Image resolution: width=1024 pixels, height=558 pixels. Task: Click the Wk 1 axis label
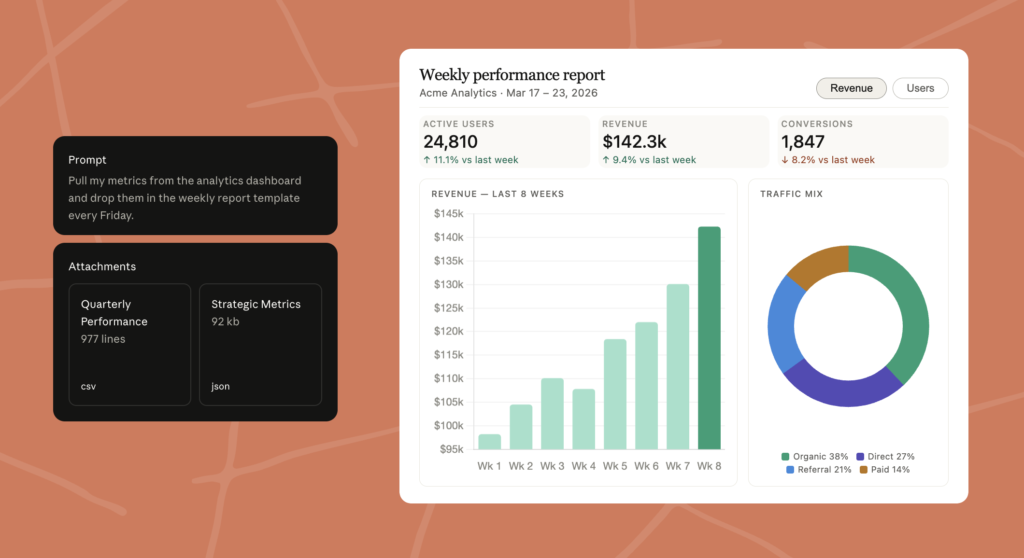489,466
